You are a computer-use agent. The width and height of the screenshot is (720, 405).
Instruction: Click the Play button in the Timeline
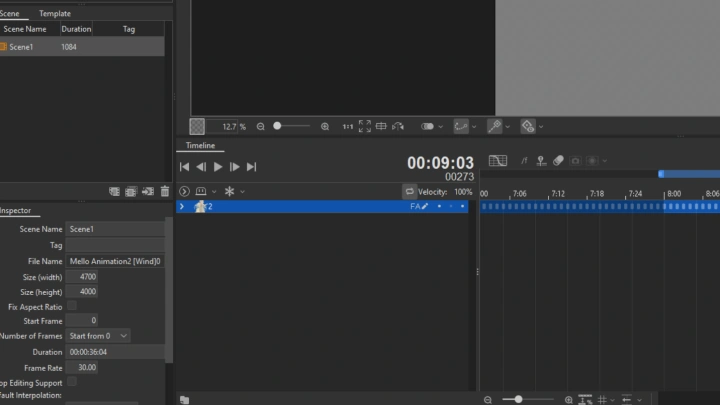pos(218,167)
